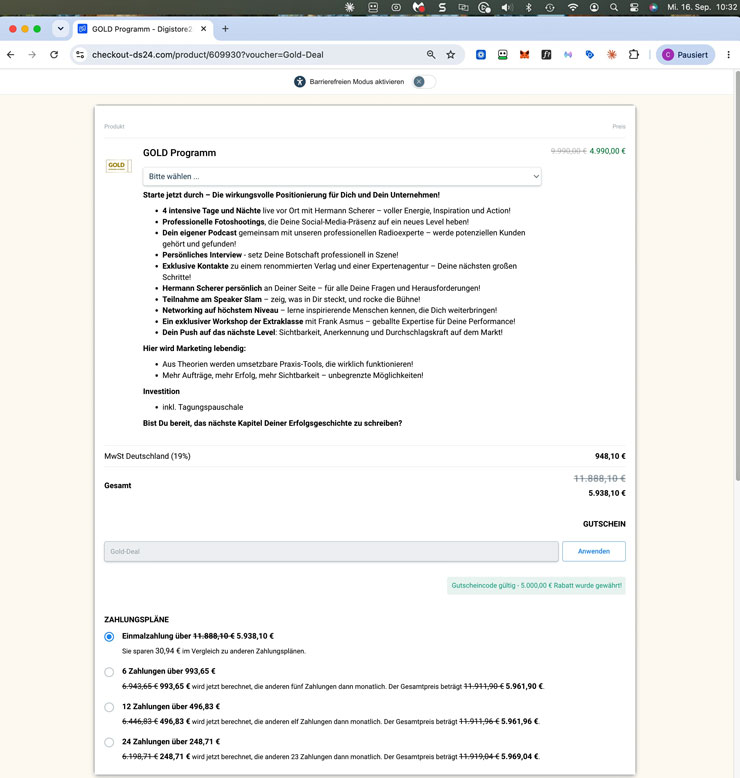
Task: Click the accessibility person icon
Action: point(300,82)
